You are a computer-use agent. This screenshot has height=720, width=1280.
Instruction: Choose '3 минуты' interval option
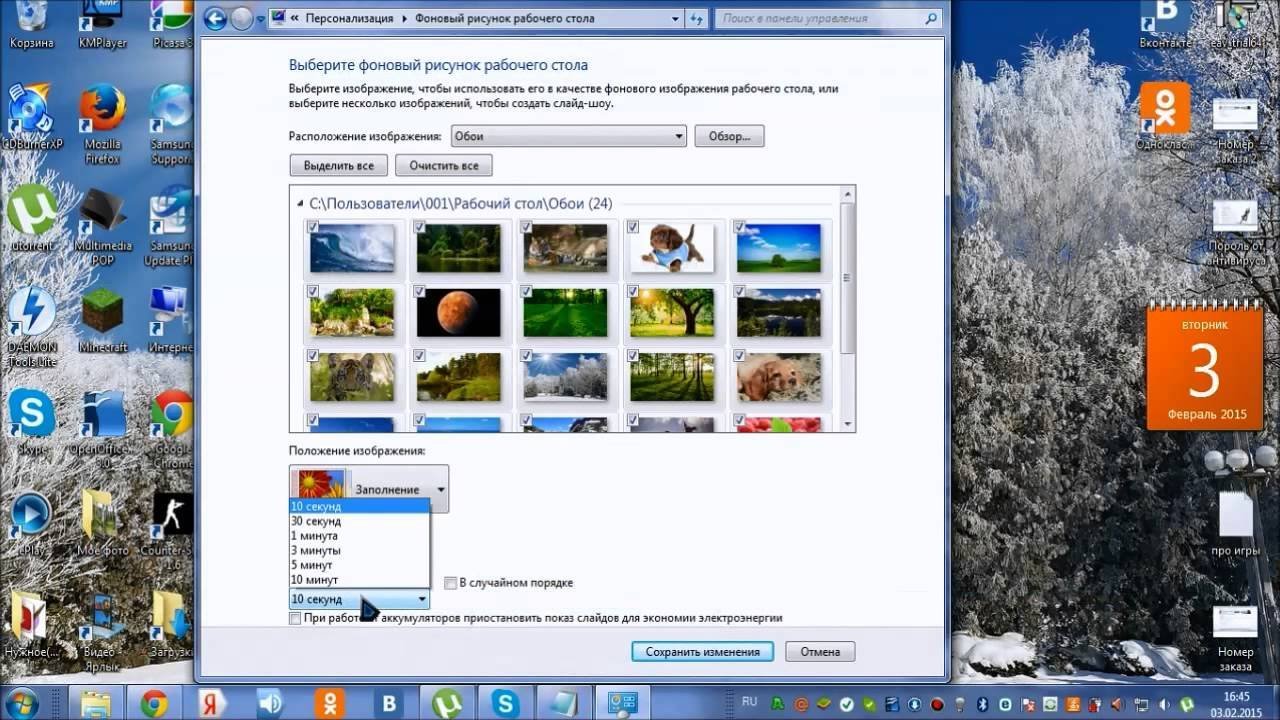click(x=359, y=550)
